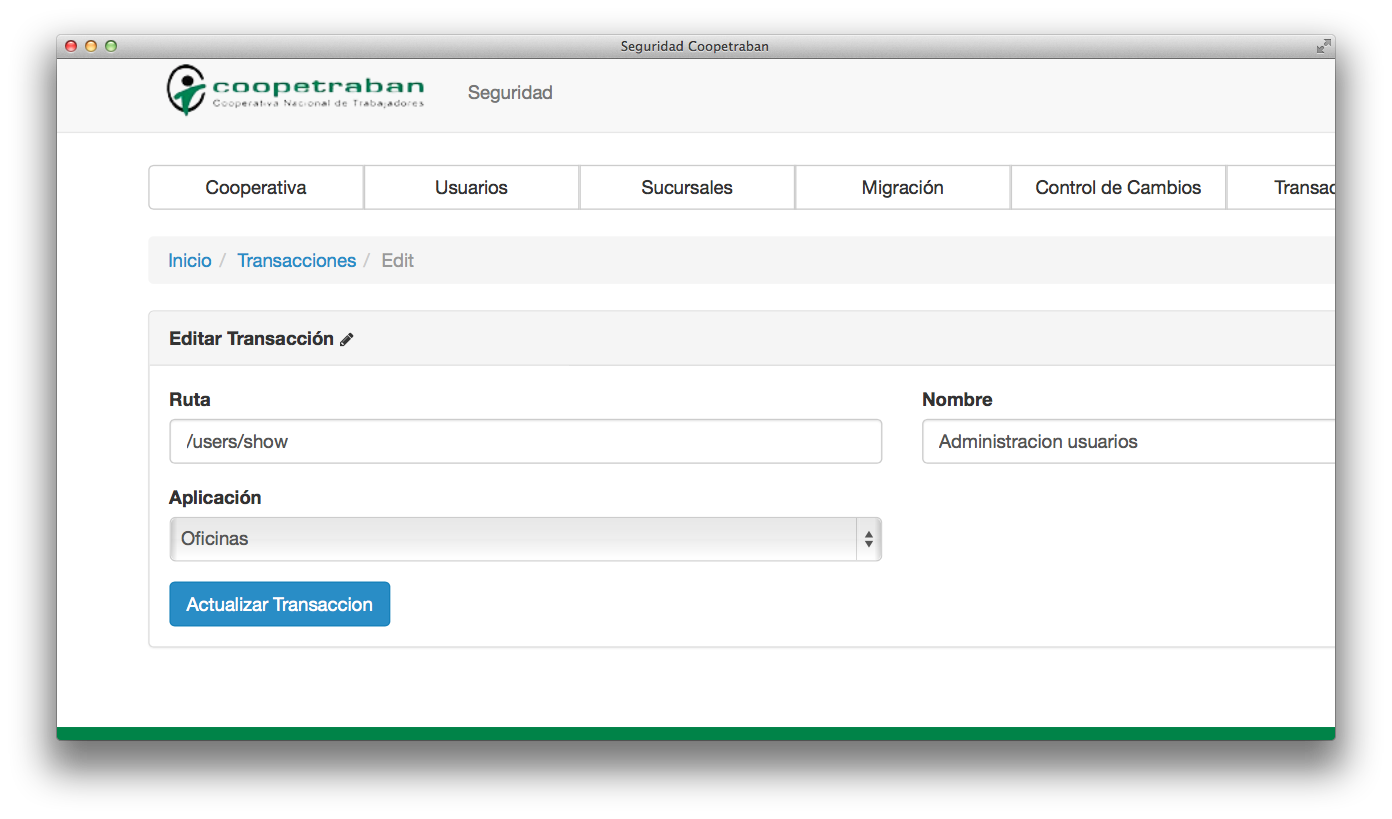Click the Ruta field label
This screenshot has height=819, width=1392.
tap(190, 399)
